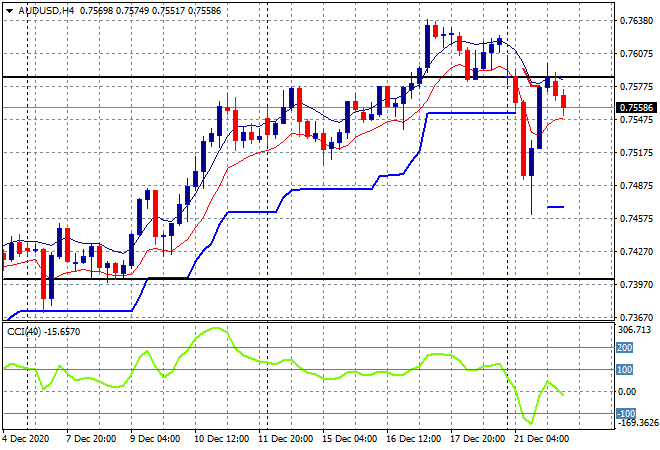This screenshot has width=660, height=450.
Task: Click the CCI 0.00 level label
Action: (627, 391)
